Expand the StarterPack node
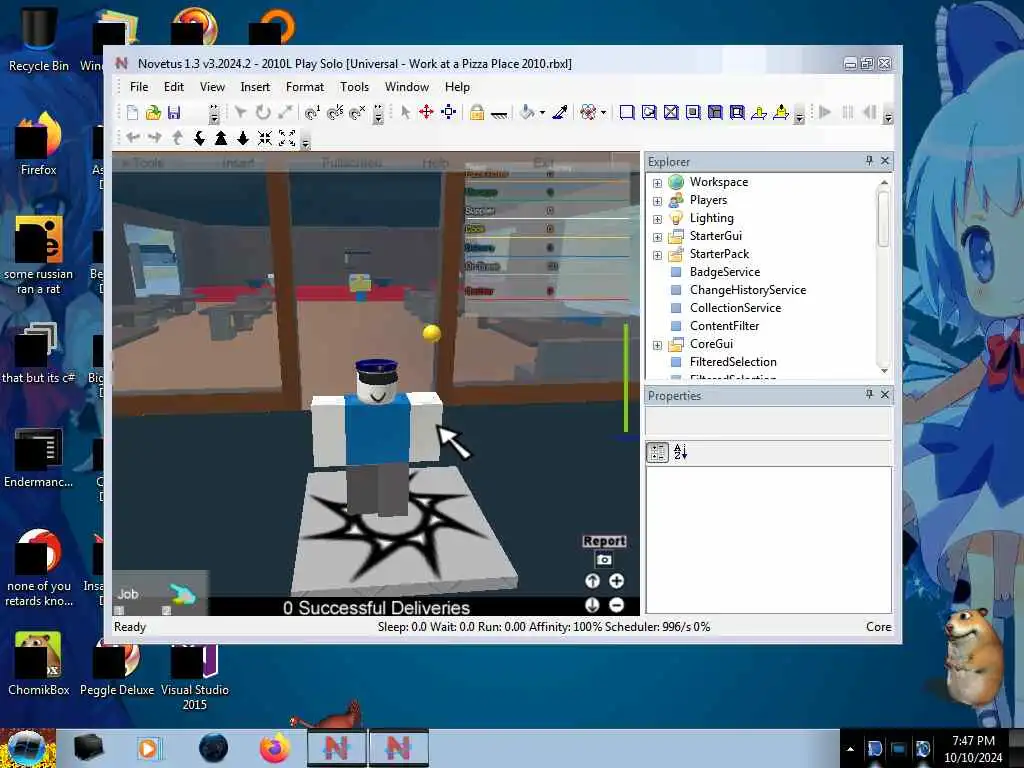Image resolution: width=1024 pixels, height=768 pixels. [x=658, y=255]
